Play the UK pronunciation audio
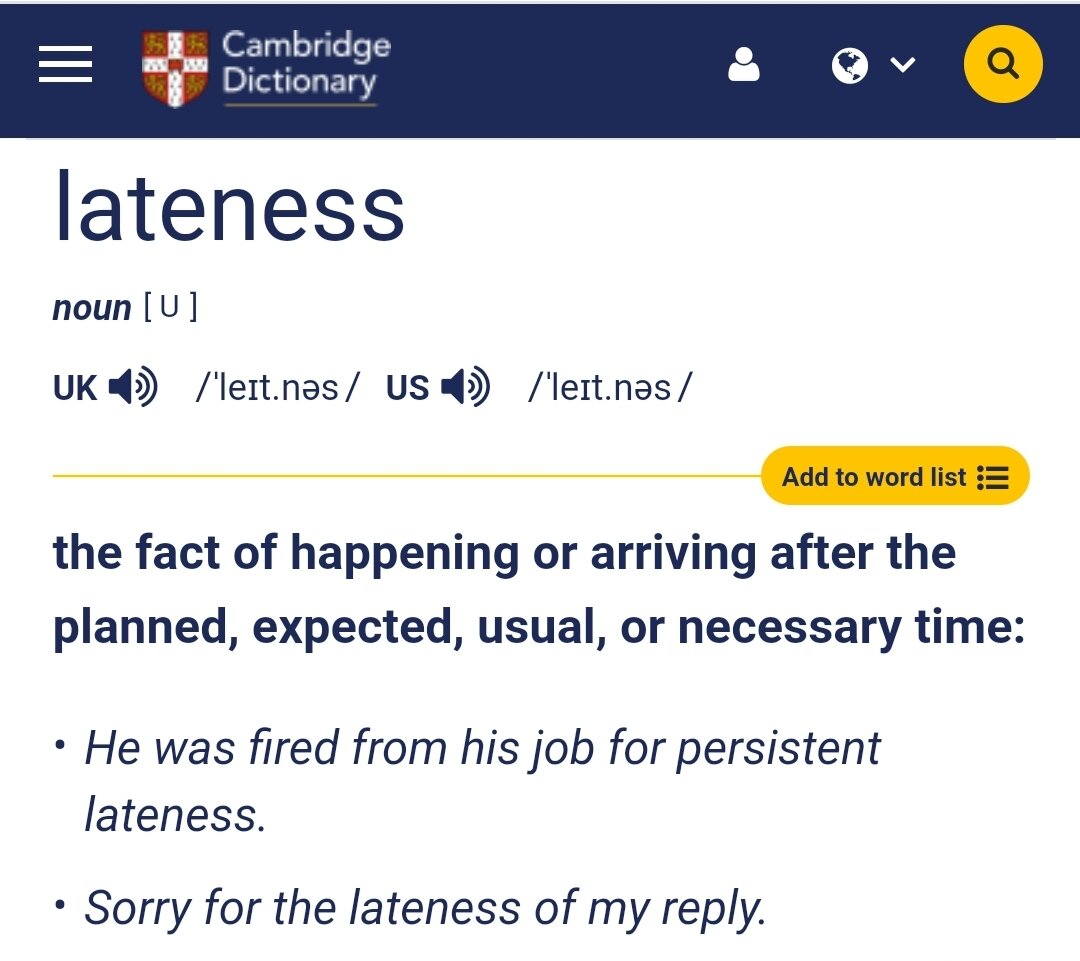Viewport: 1080px width, 961px height. [132, 387]
